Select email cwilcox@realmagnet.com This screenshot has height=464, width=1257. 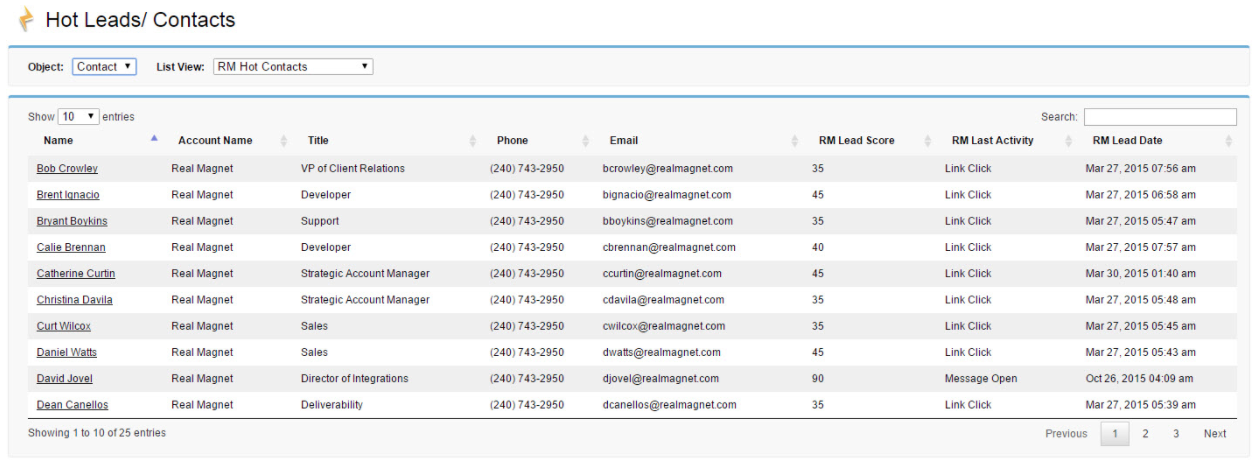664,326
